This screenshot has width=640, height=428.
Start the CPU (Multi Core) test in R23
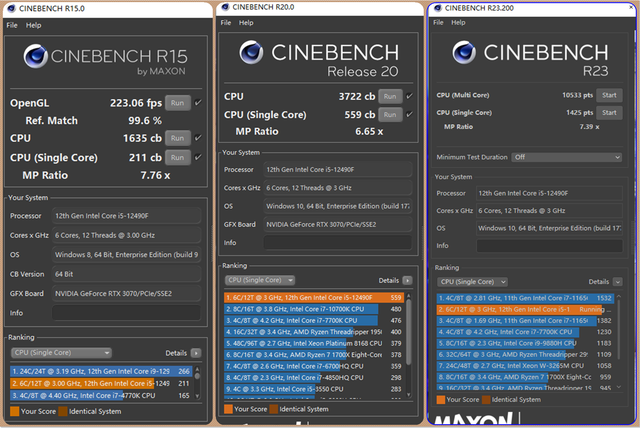608,95
